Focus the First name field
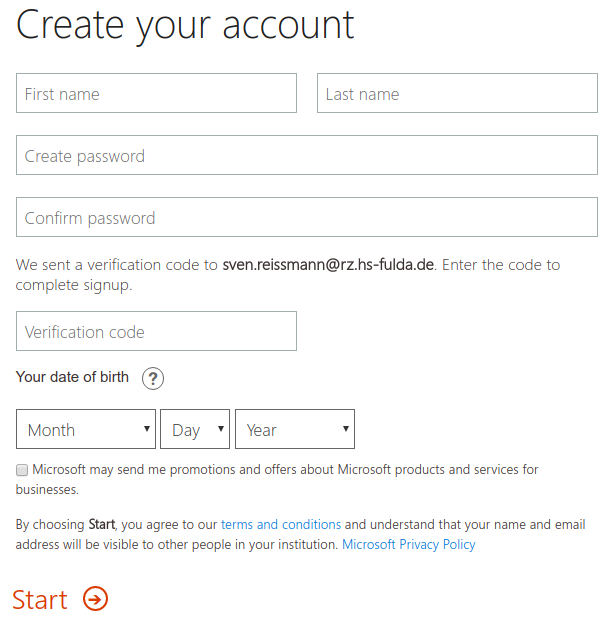This screenshot has height=639, width=611. (x=156, y=93)
